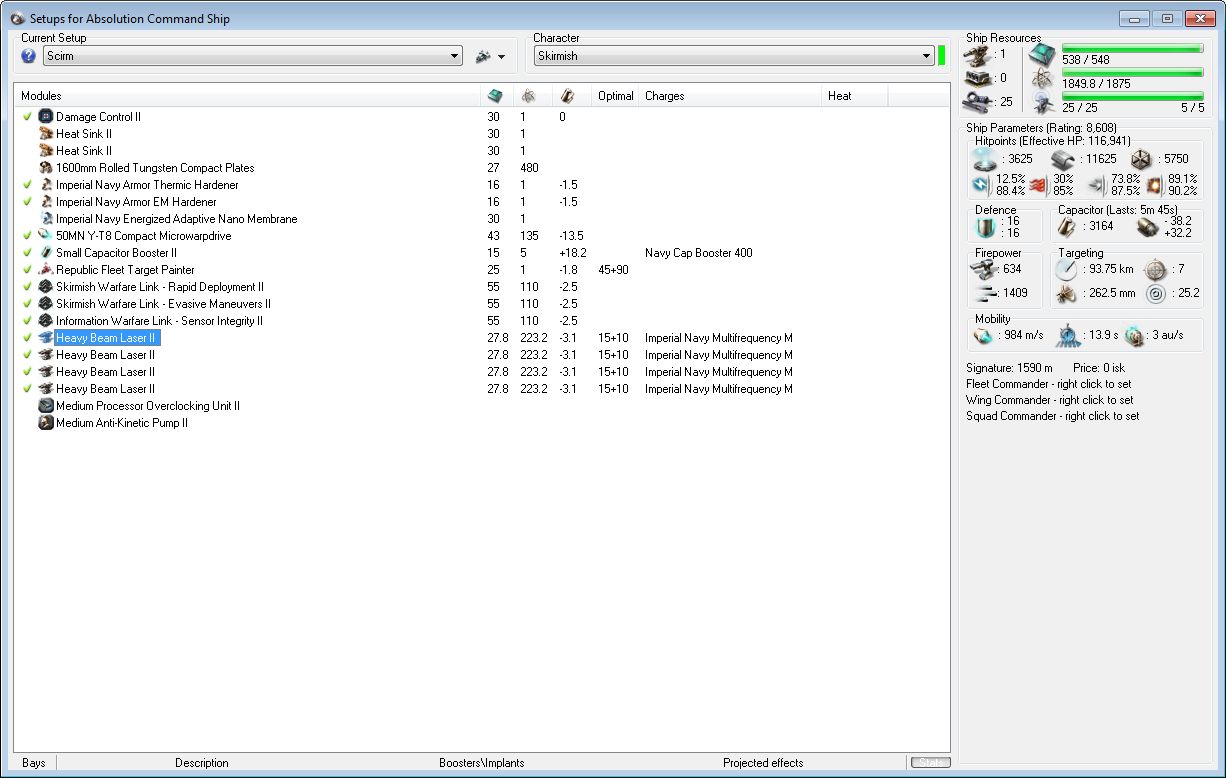The height and width of the screenshot is (778, 1226).
Task: Click the powergrid usage bar 1849.8 / 1875
Action: point(1132,72)
